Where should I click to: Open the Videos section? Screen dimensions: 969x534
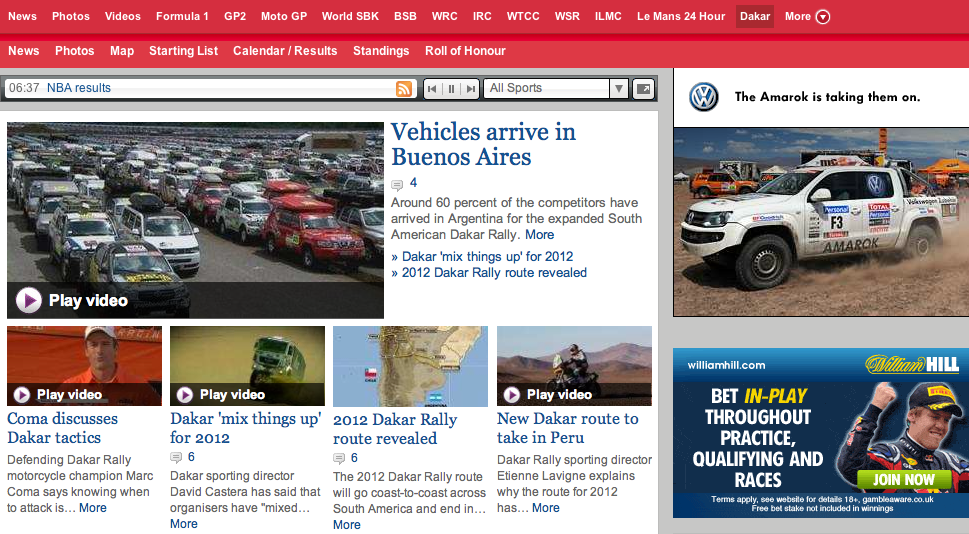pyautogui.click(x=122, y=16)
